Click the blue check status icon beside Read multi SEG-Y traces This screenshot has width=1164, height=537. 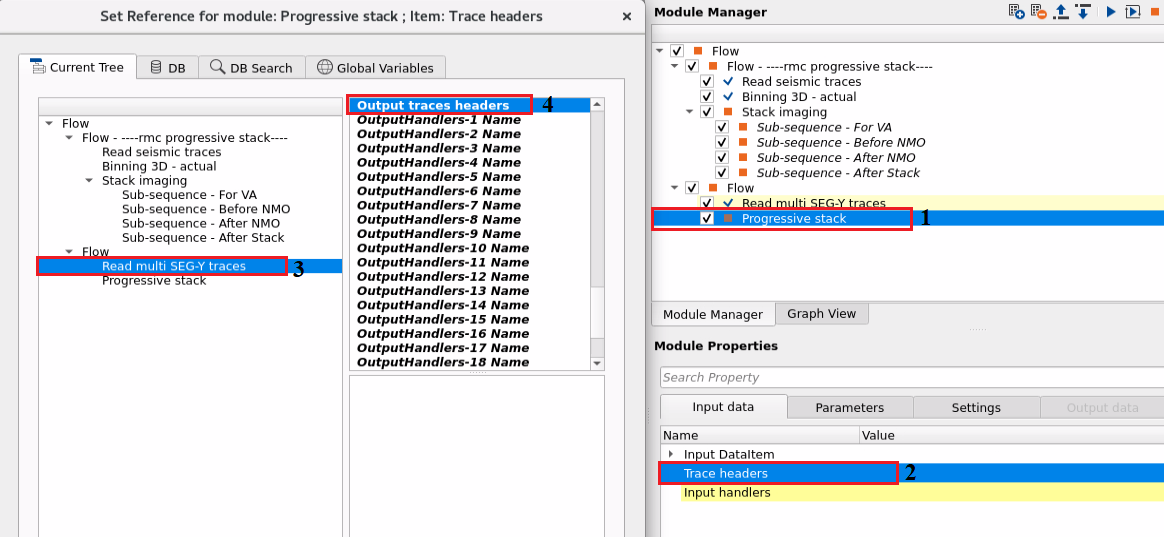point(728,203)
